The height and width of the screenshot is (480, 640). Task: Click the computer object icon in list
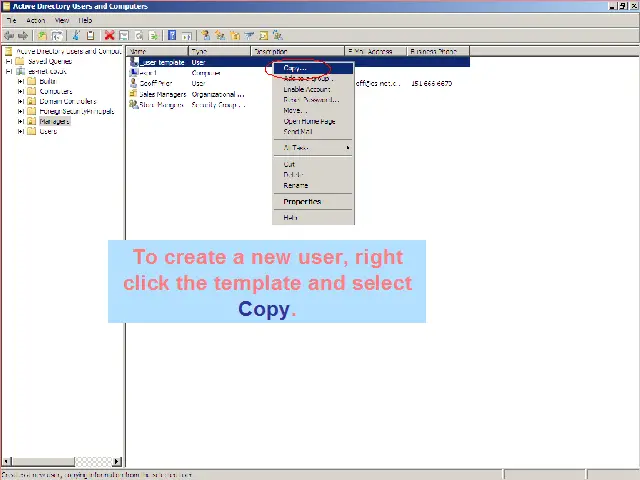[x=133, y=73]
